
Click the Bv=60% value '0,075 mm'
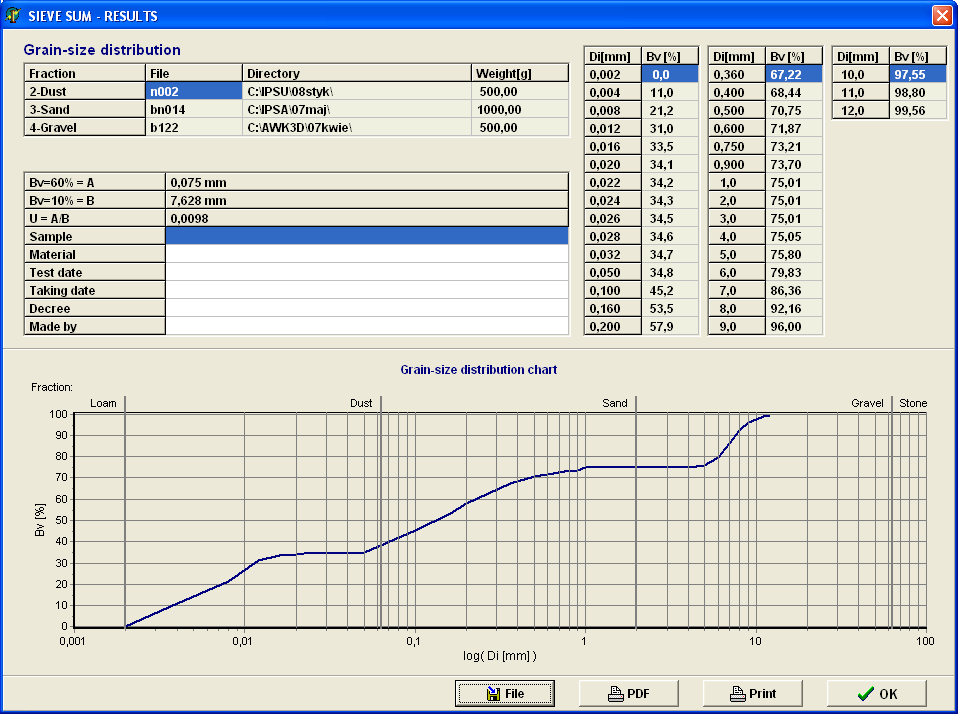pos(367,182)
